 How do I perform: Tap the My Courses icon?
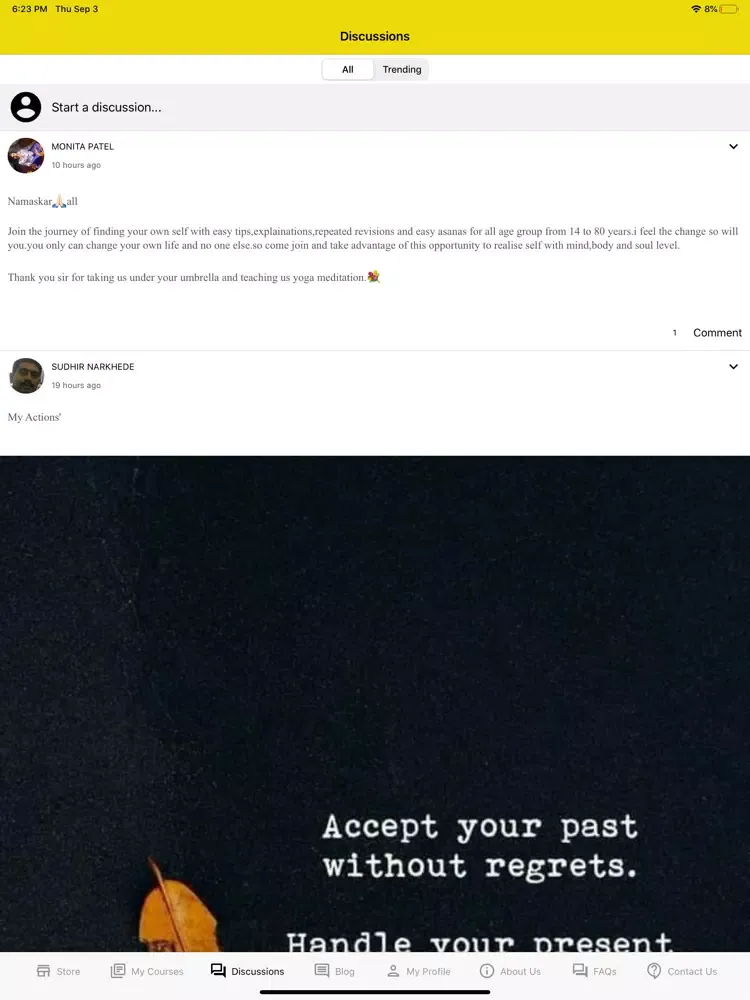(x=118, y=971)
